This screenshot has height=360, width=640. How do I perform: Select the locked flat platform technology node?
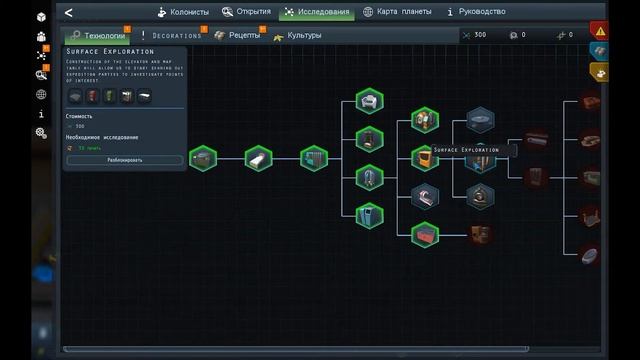[x=480, y=120]
